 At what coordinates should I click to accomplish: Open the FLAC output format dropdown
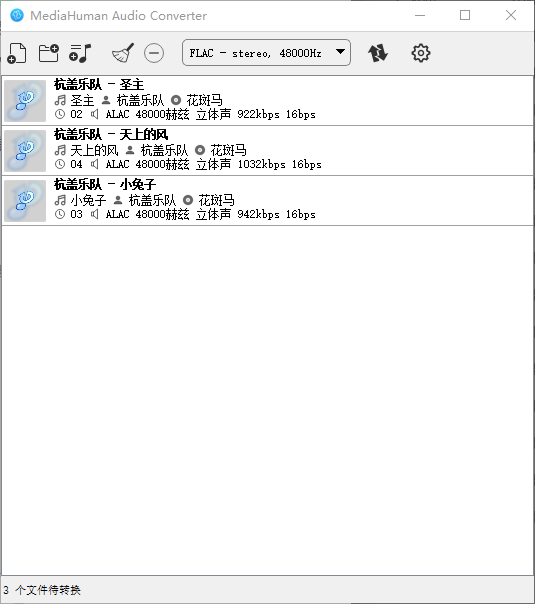click(x=266, y=53)
